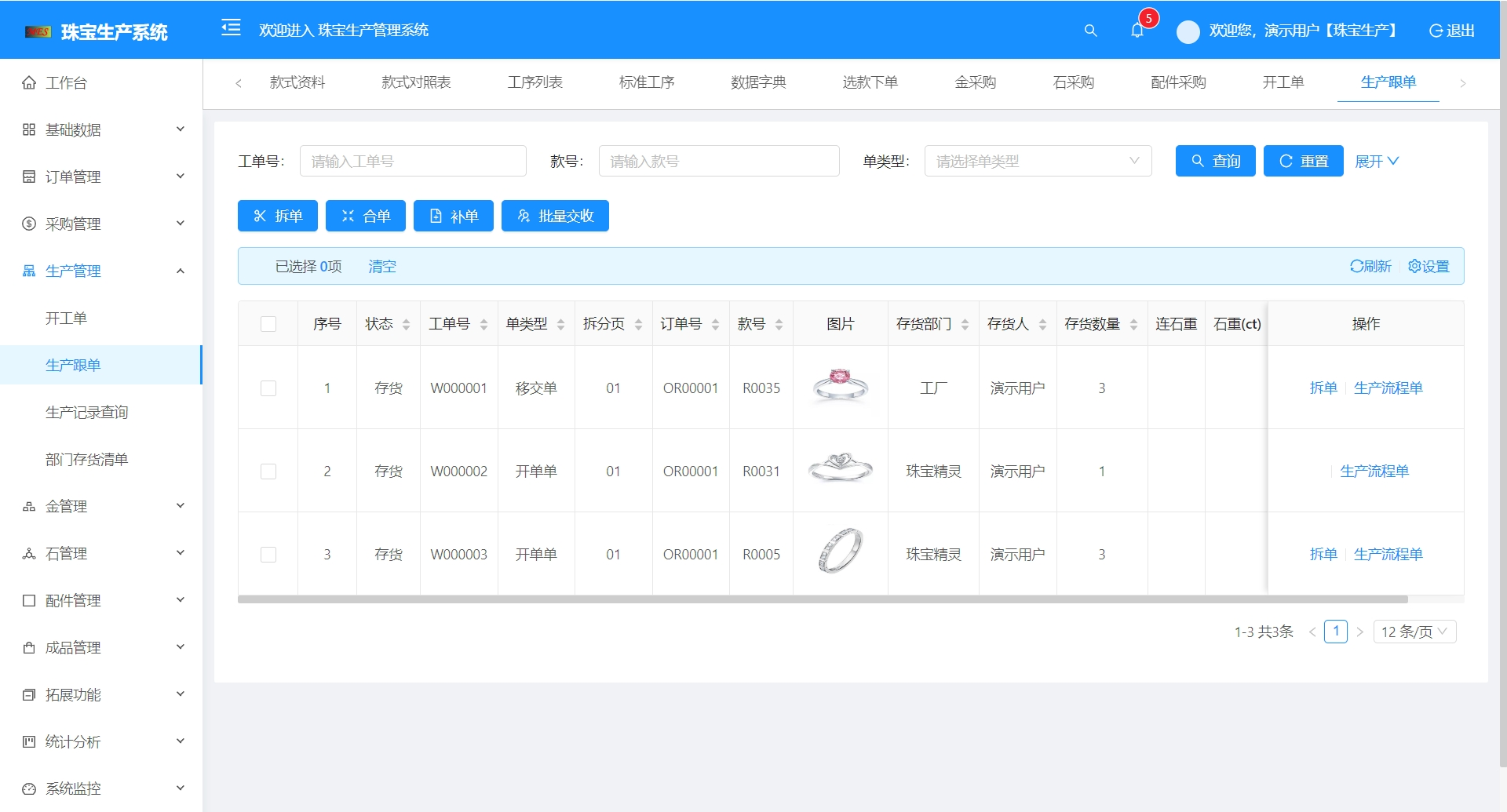The width and height of the screenshot is (1507, 812).
Task: Select the checkbox on row W000003
Action: pyautogui.click(x=268, y=554)
